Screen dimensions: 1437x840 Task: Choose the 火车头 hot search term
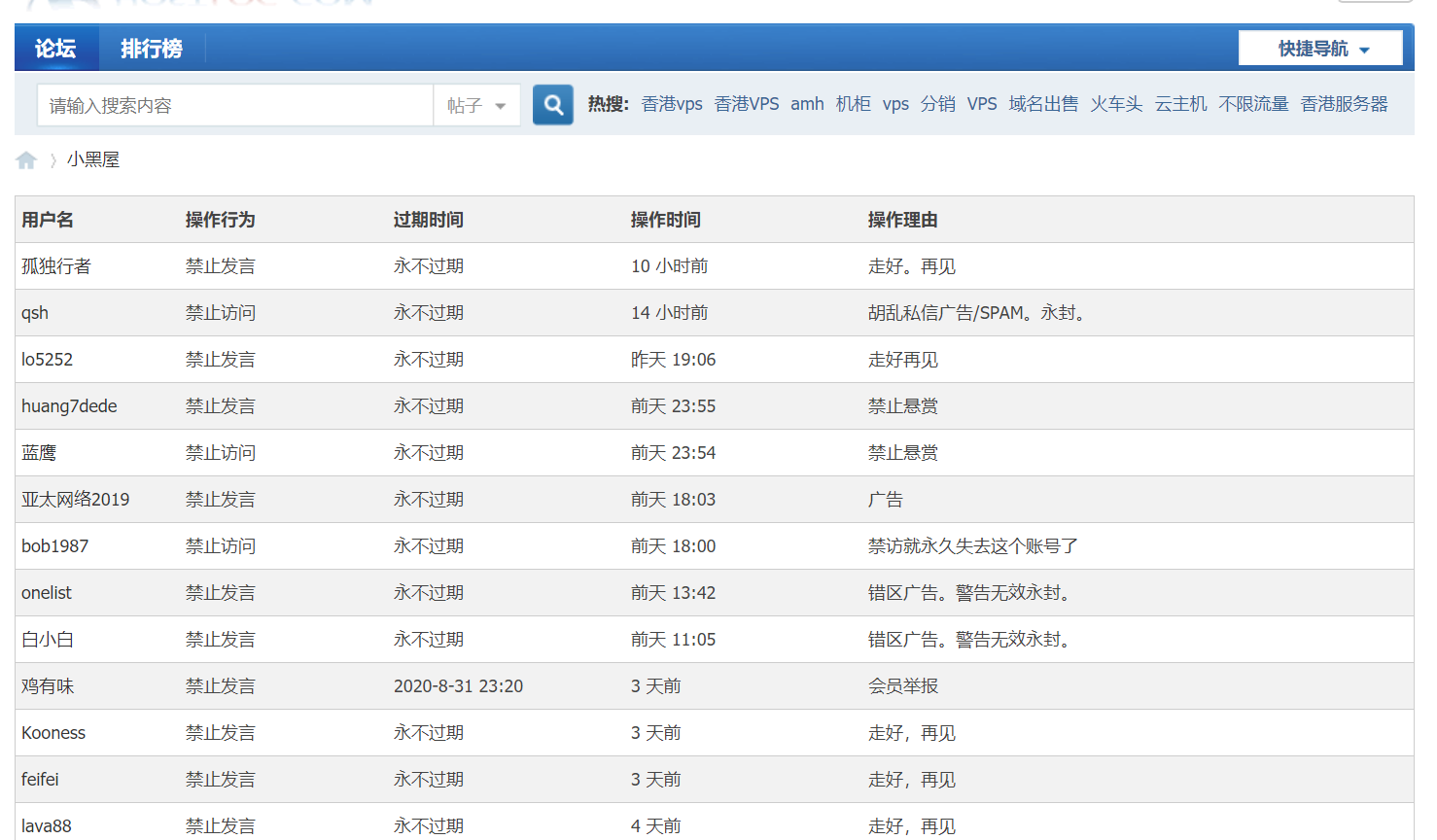pyautogui.click(x=1116, y=104)
